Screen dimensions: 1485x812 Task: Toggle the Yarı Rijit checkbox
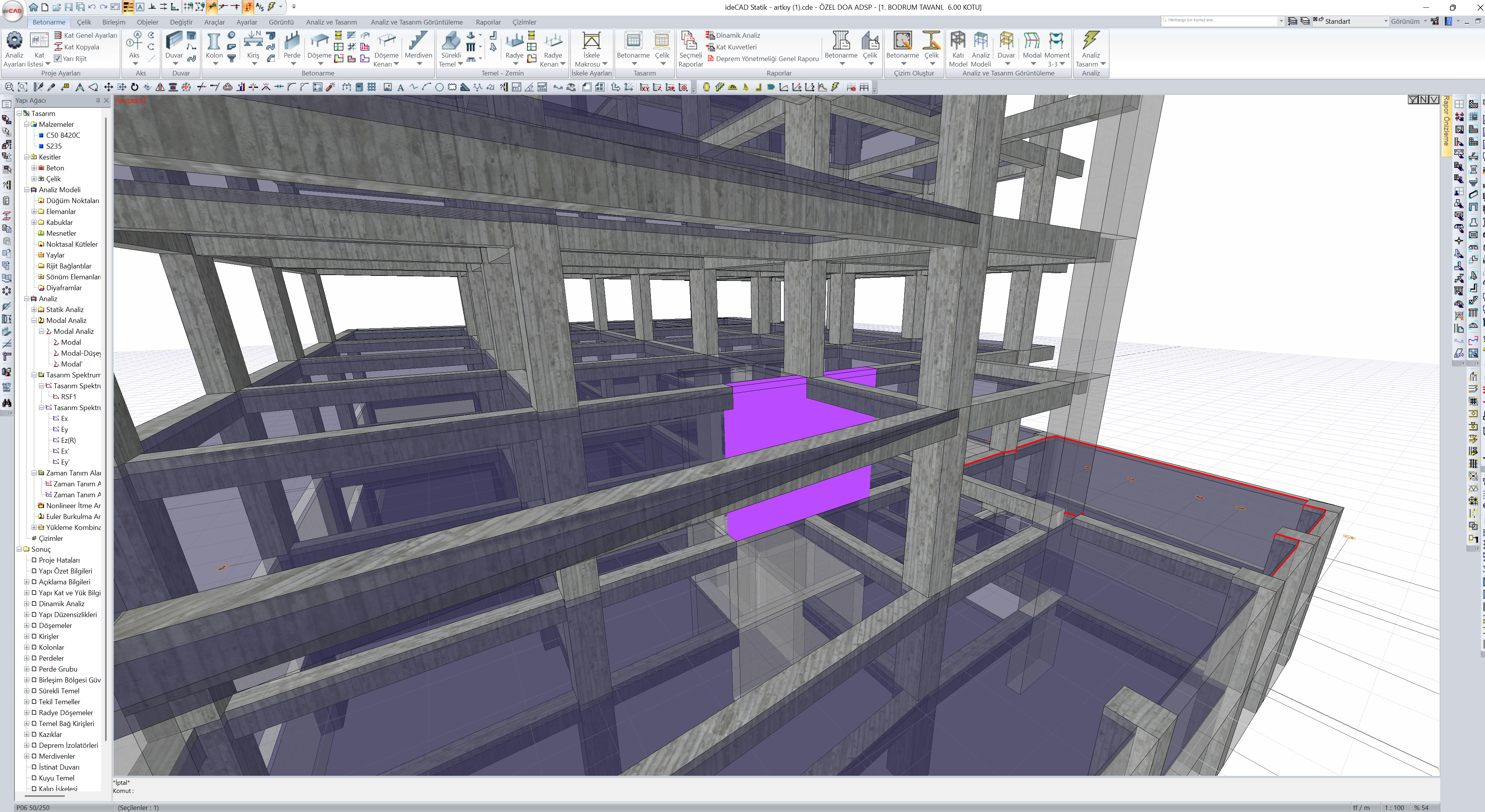(58, 58)
